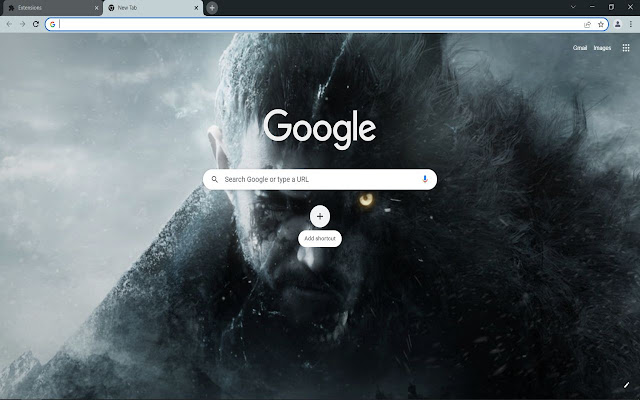Go back with the browser back arrow
Image resolution: width=640 pixels, height=400 pixels.
point(9,24)
